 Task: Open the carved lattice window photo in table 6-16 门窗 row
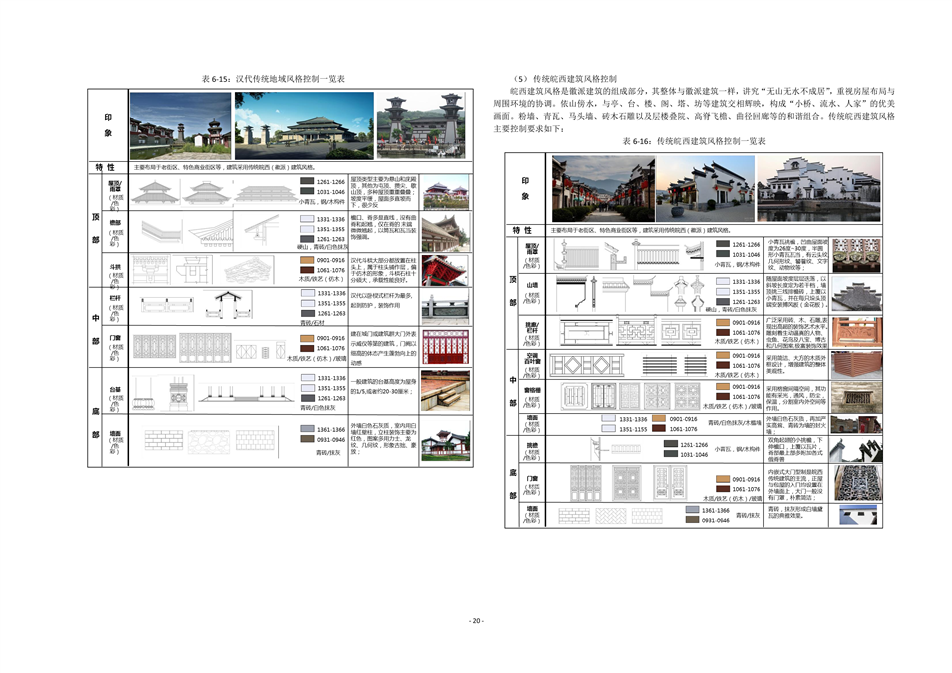point(856,484)
